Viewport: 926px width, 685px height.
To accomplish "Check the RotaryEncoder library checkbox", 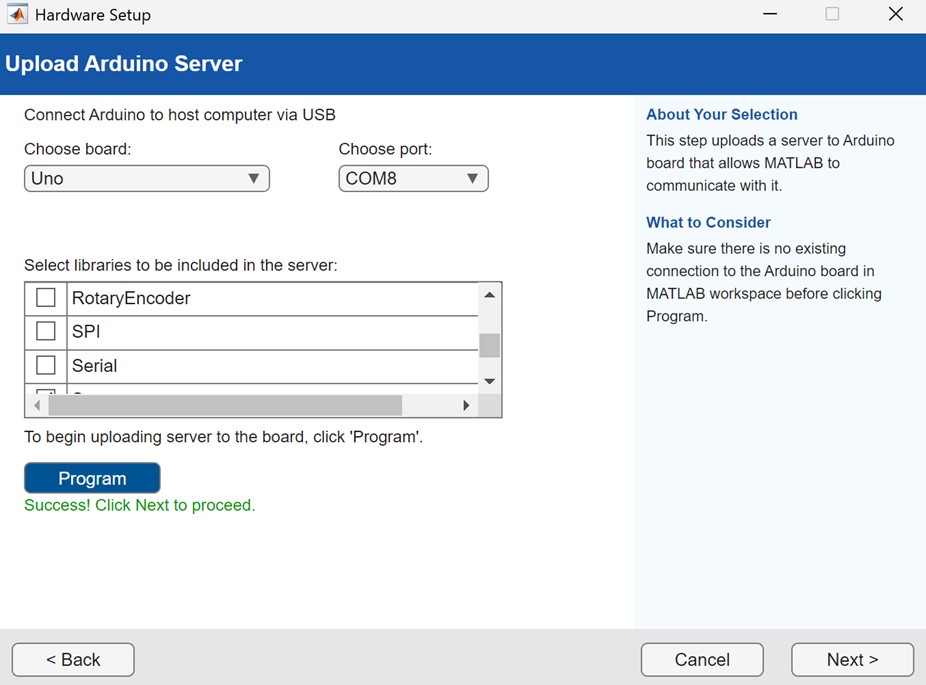I will point(43,297).
